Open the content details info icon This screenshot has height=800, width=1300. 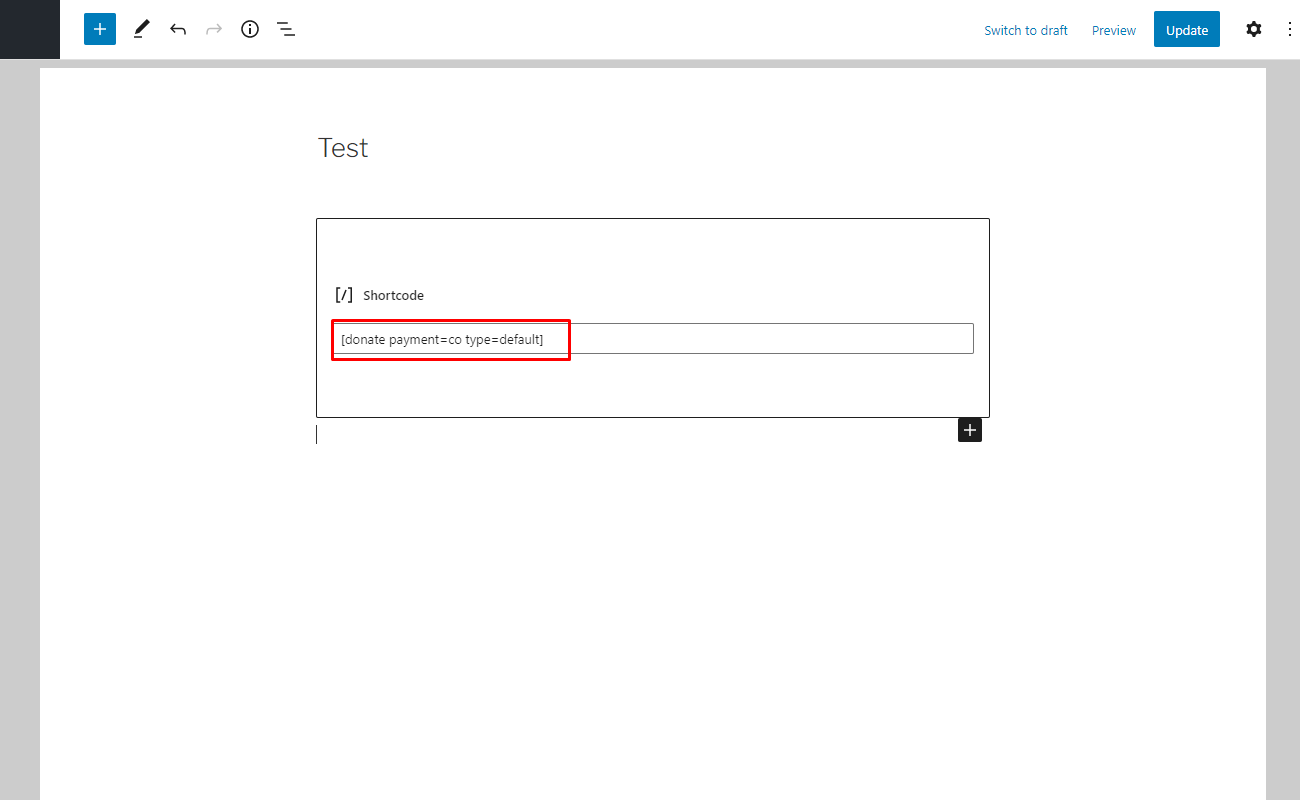[250, 29]
